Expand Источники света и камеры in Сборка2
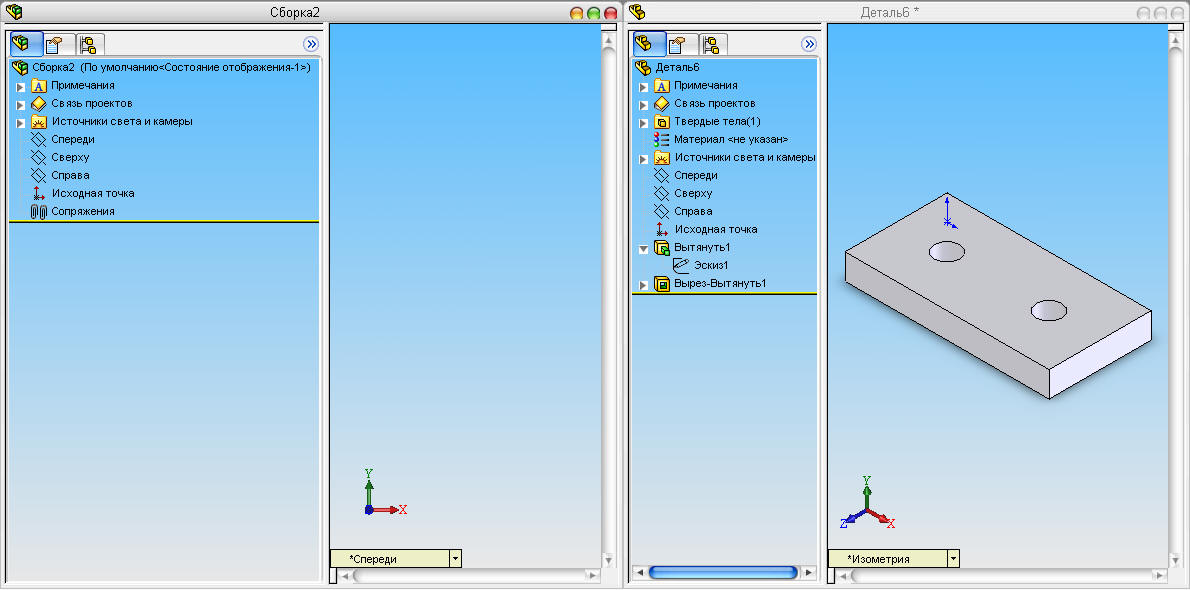The width and height of the screenshot is (1190, 590). (20, 122)
